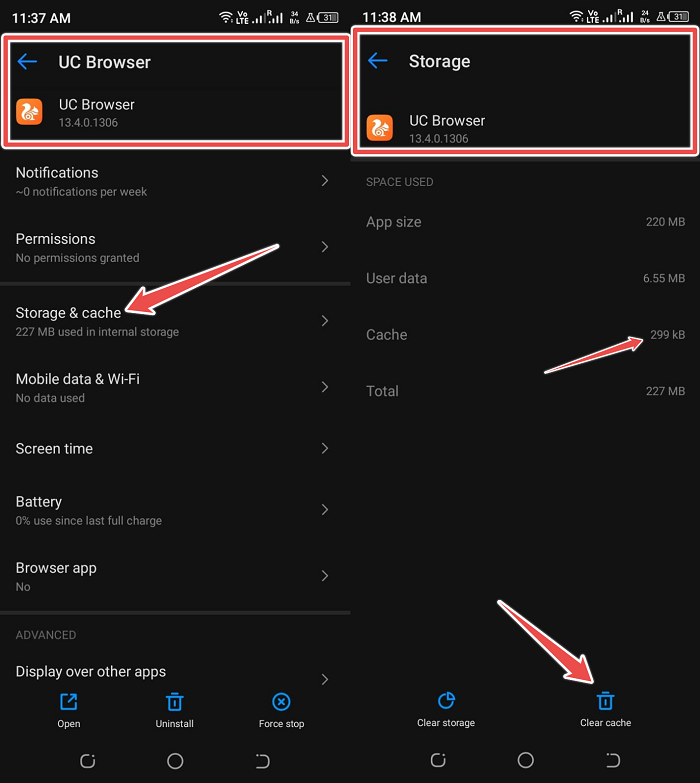Tap ~0 notifications per week text
The image size is (700, 783).
[81, 192]
